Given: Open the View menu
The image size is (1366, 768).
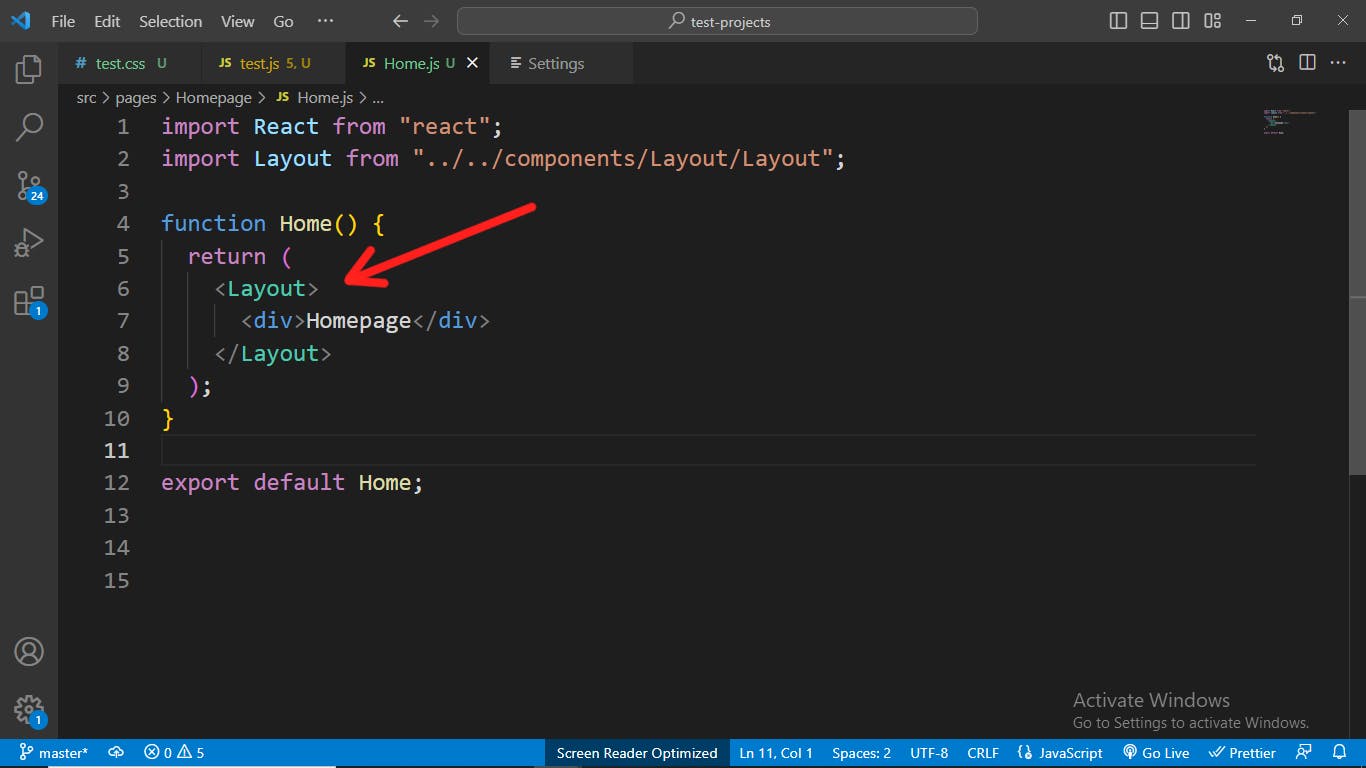Looking at the screenshot, I should tap(238, 21).
